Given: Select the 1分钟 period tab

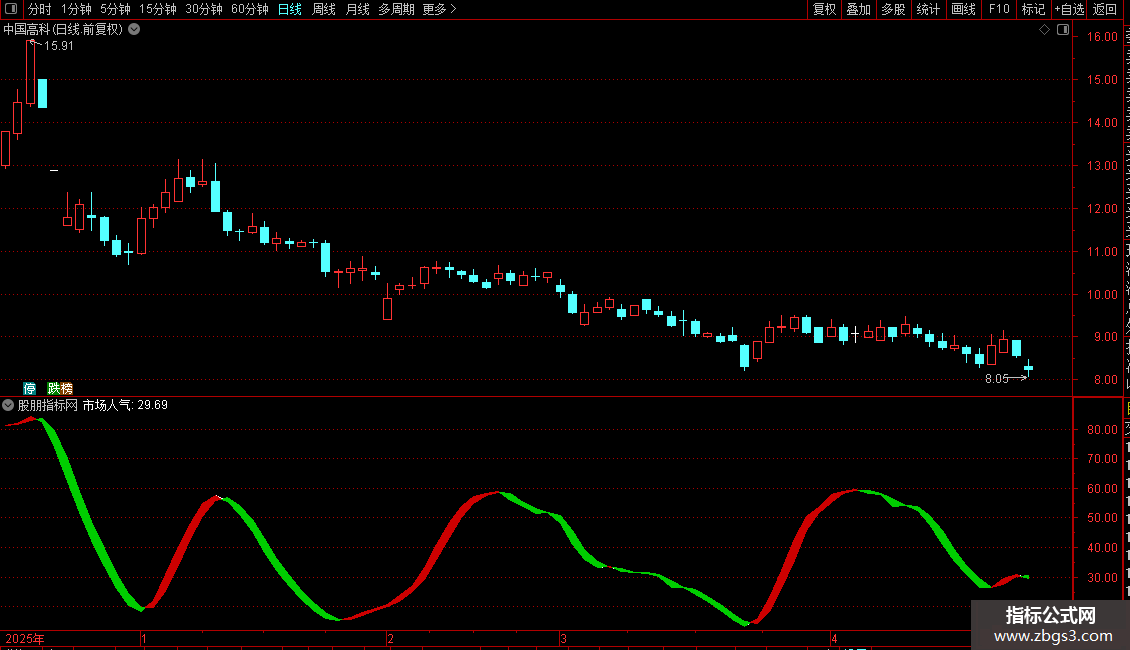Looking at the screenshot, I should point(76,9).
